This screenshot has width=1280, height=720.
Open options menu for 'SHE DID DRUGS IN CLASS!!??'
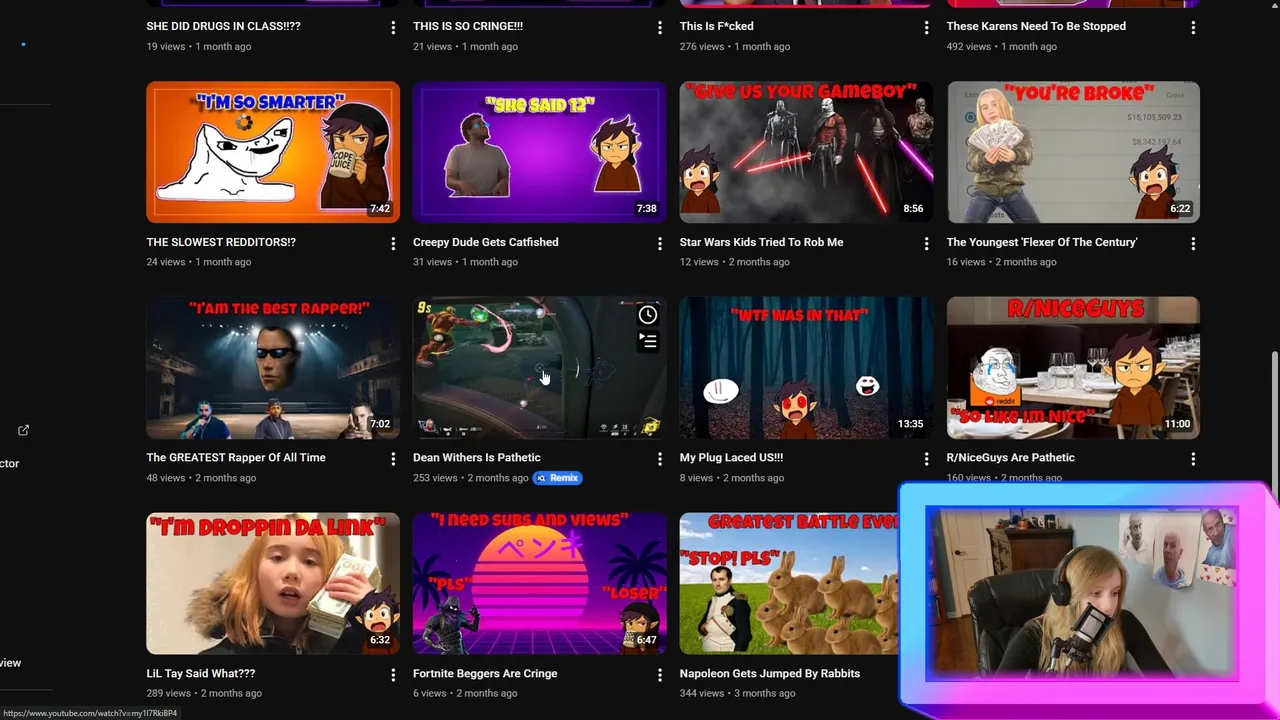(393, 28)
